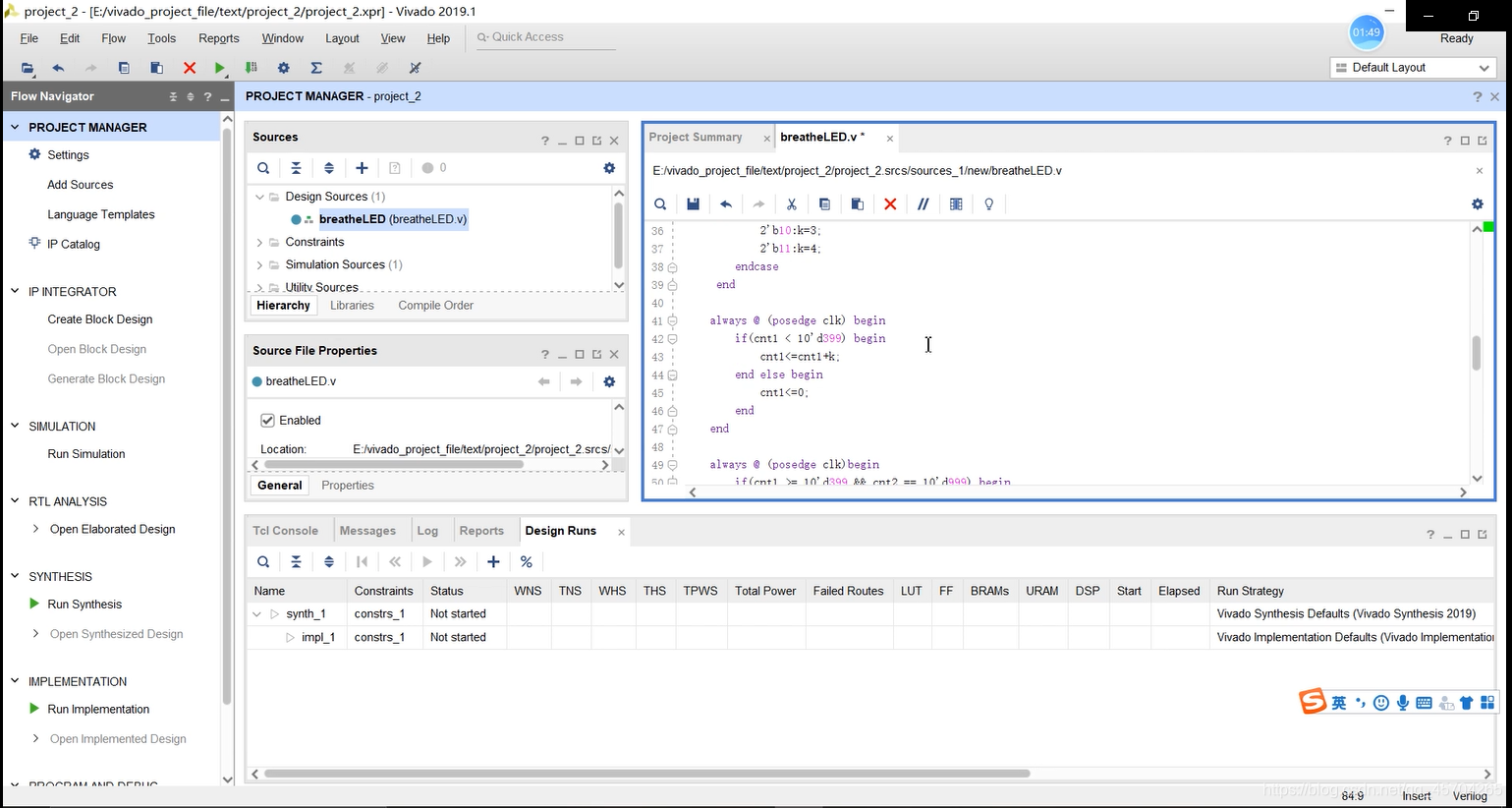Screen dimensions: 1512x808
Task: Select breatheLED source in the hierarchy tree
Action: click(393, 219)
